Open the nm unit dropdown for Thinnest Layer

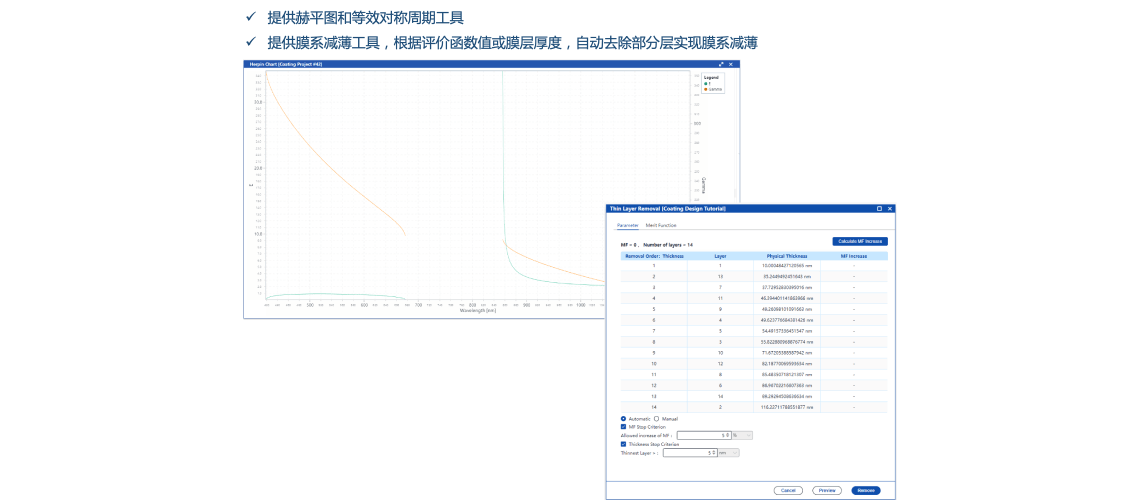pos(730,453)
